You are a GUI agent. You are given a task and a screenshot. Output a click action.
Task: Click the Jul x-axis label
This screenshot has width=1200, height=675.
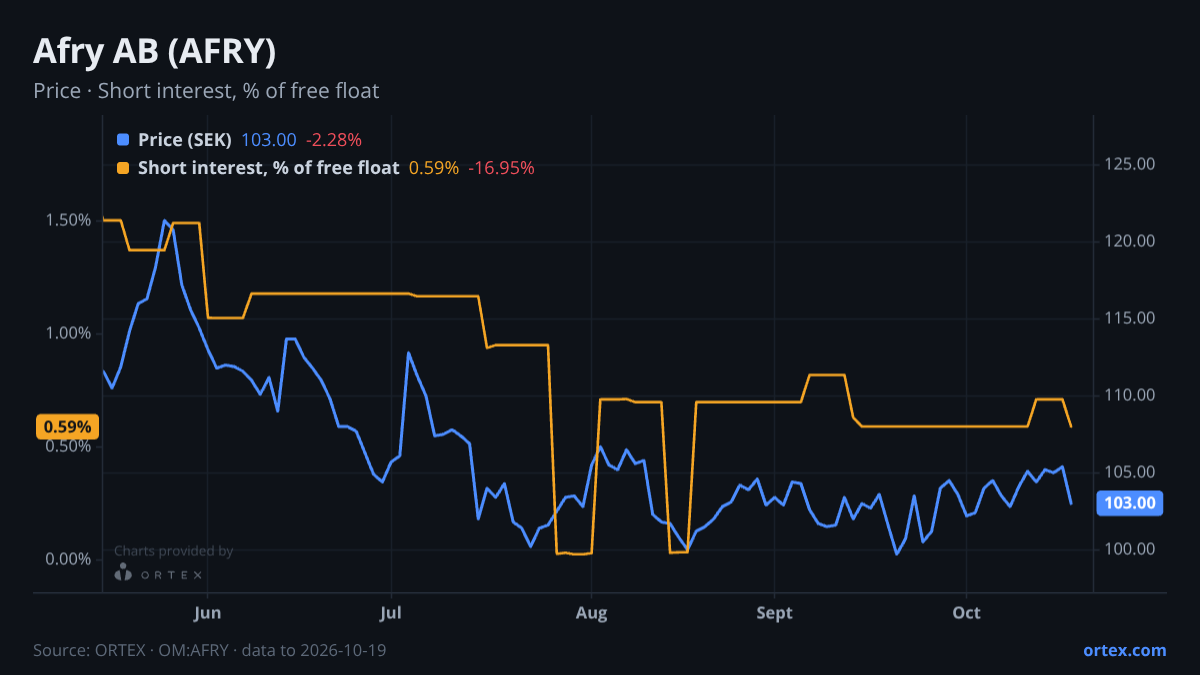[x=391, y=612]
